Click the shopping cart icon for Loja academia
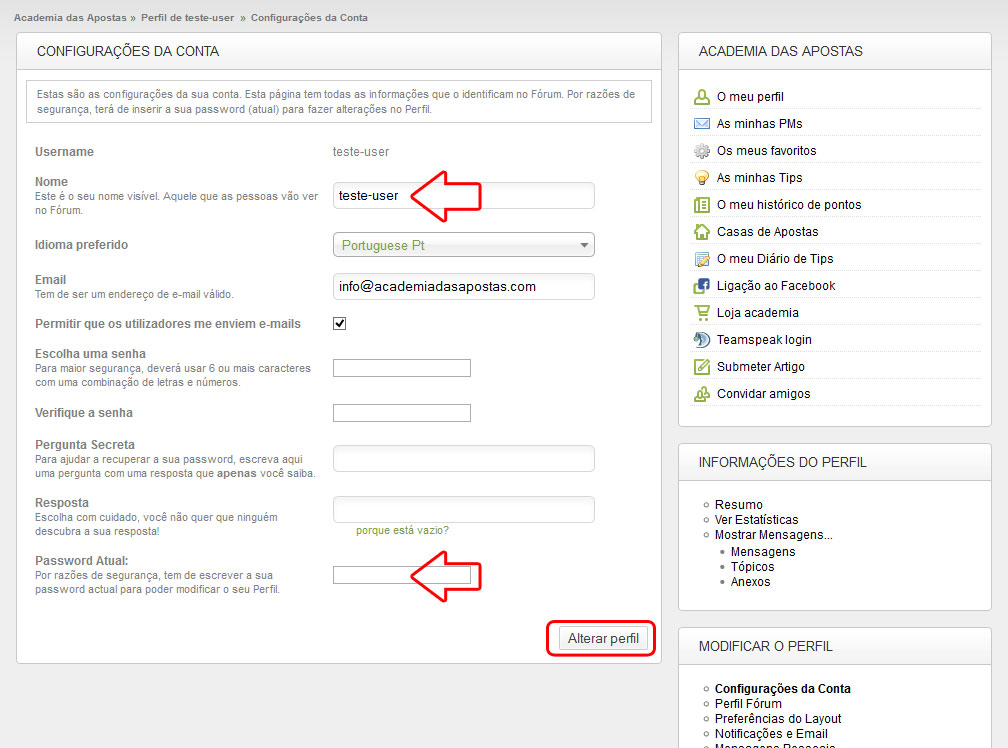Screen dimensions: 1008x748 click(x=701, y=313)
